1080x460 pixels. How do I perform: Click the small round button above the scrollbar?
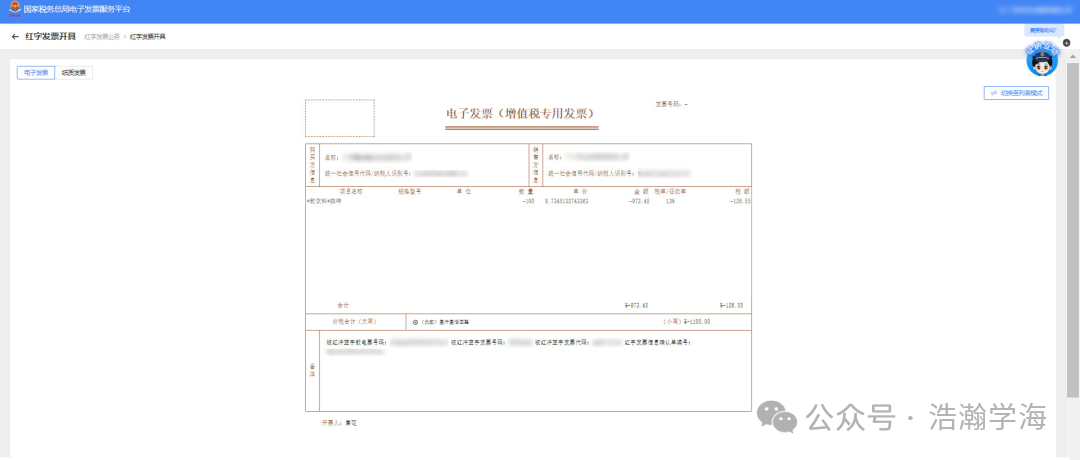1066,43
